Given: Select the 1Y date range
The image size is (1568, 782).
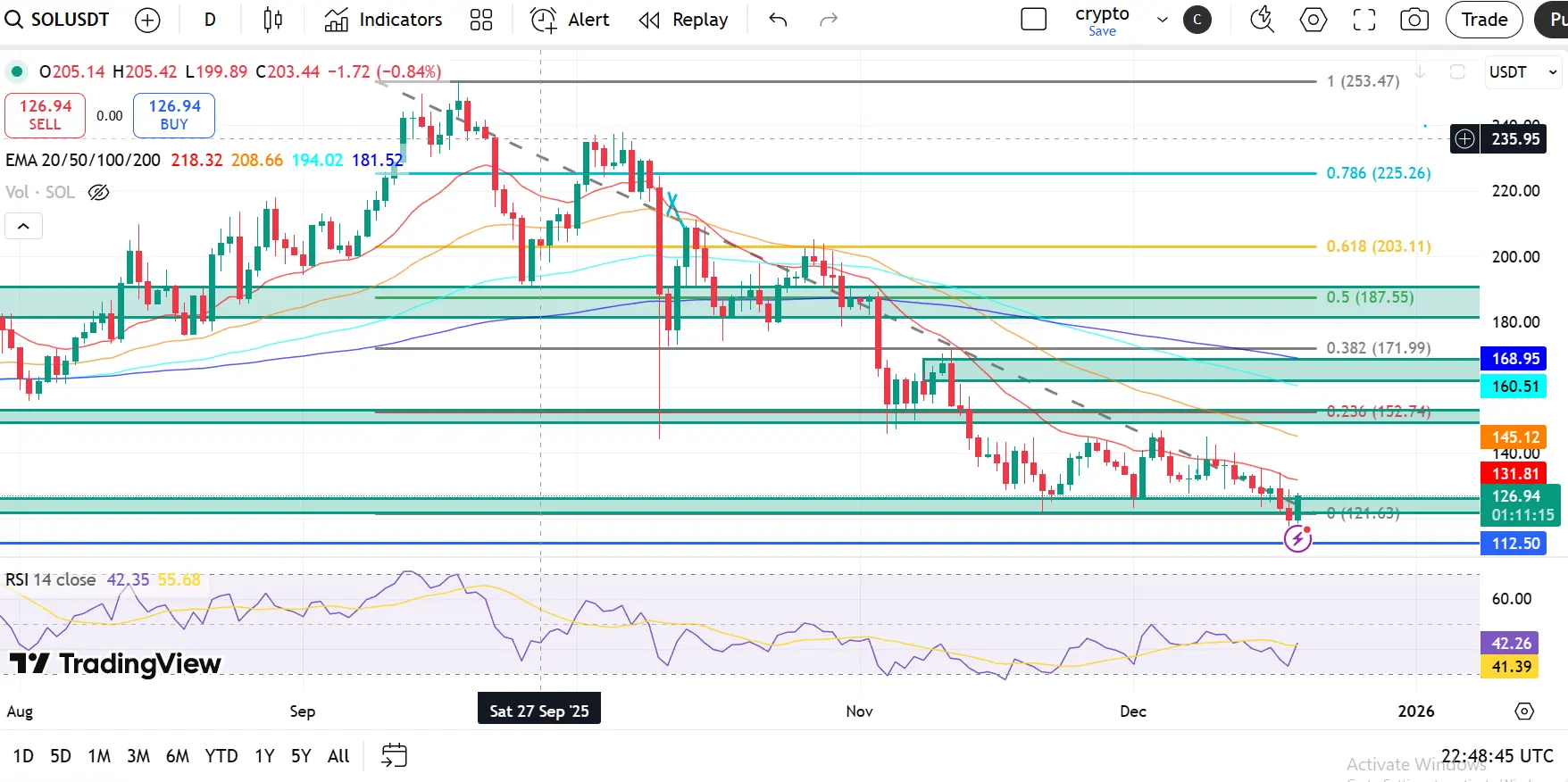Looking at the screenshot, I should pos(264,756).
